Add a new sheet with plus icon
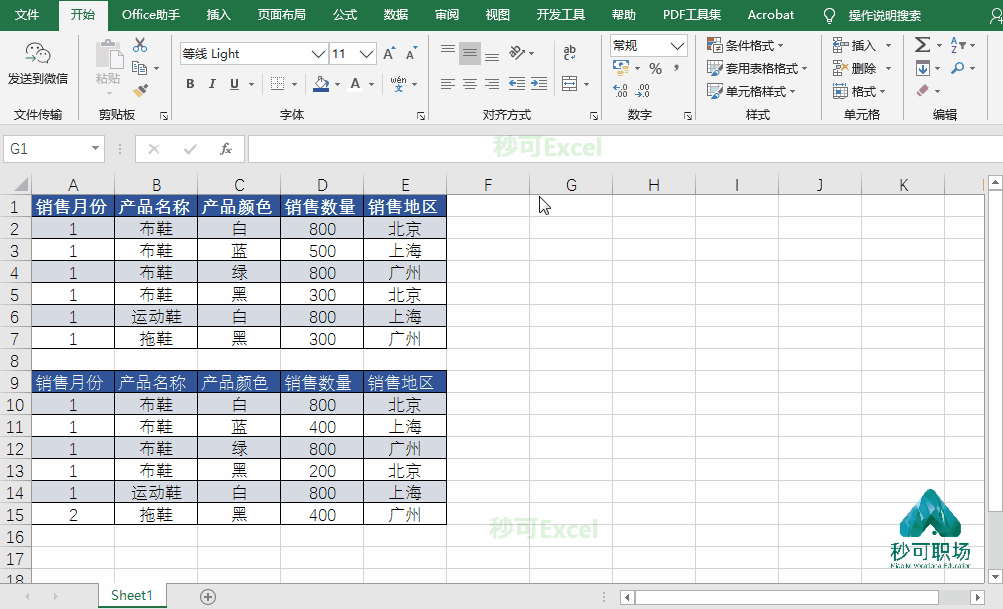The width and height of the screenshot is (1003, 609). (x=208, y=597)
